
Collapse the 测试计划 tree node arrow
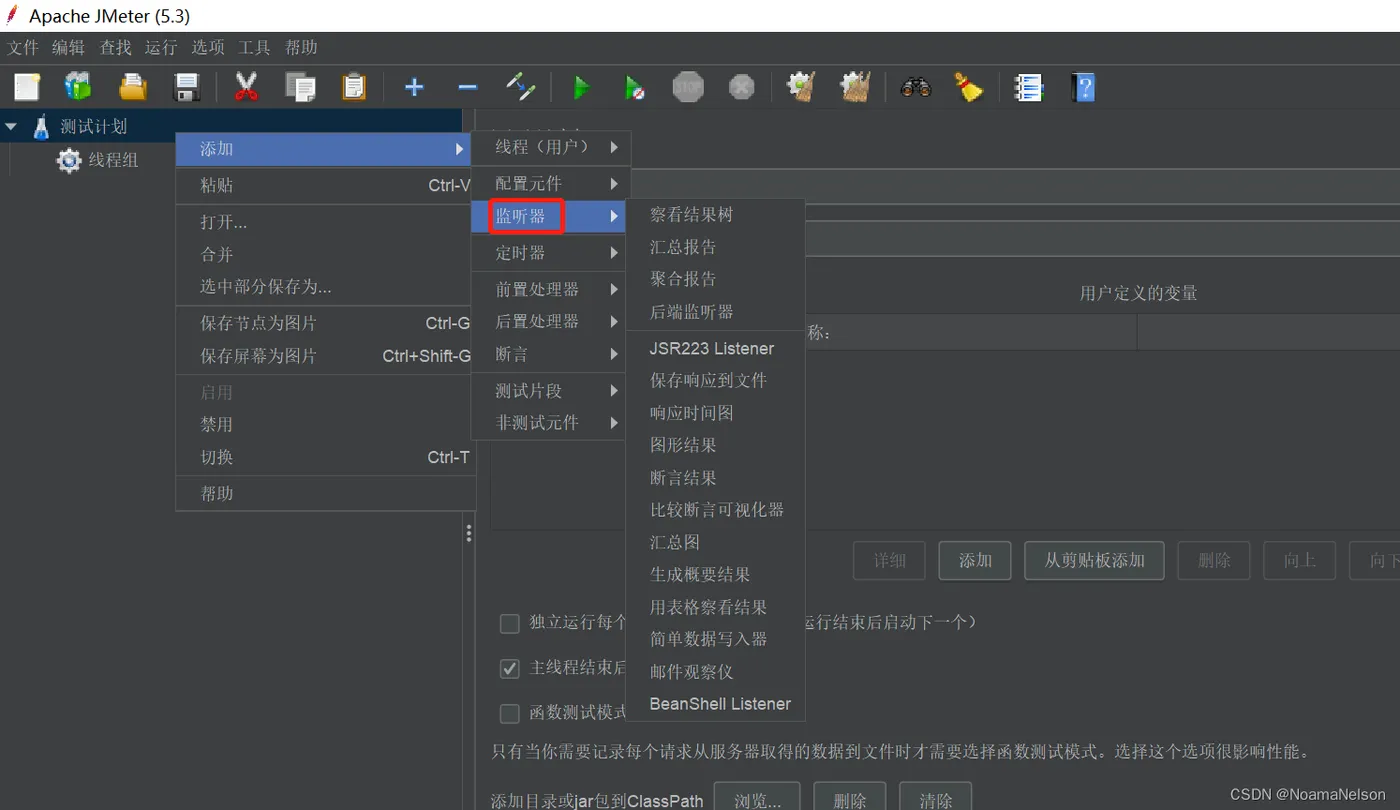(x=11, y=127)
